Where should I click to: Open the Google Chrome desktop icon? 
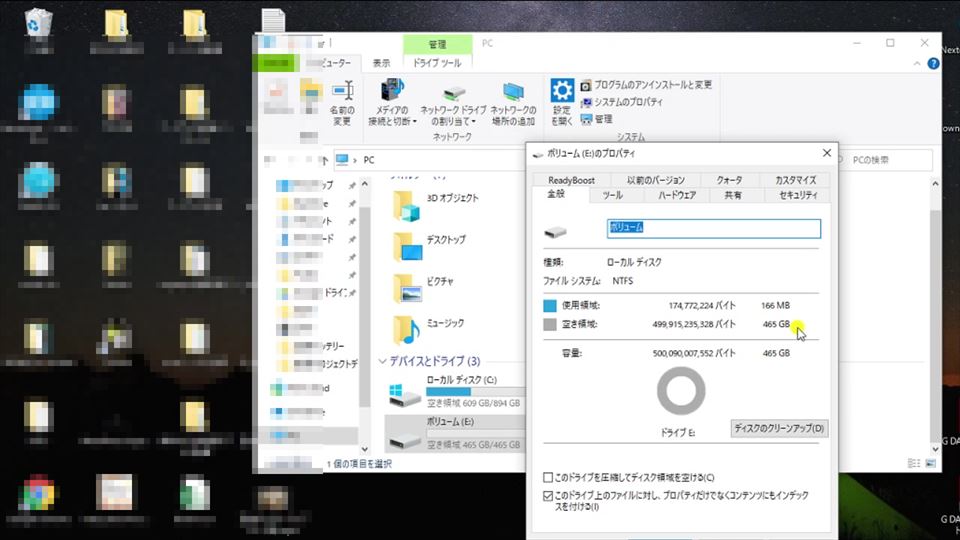pos(38,492)
